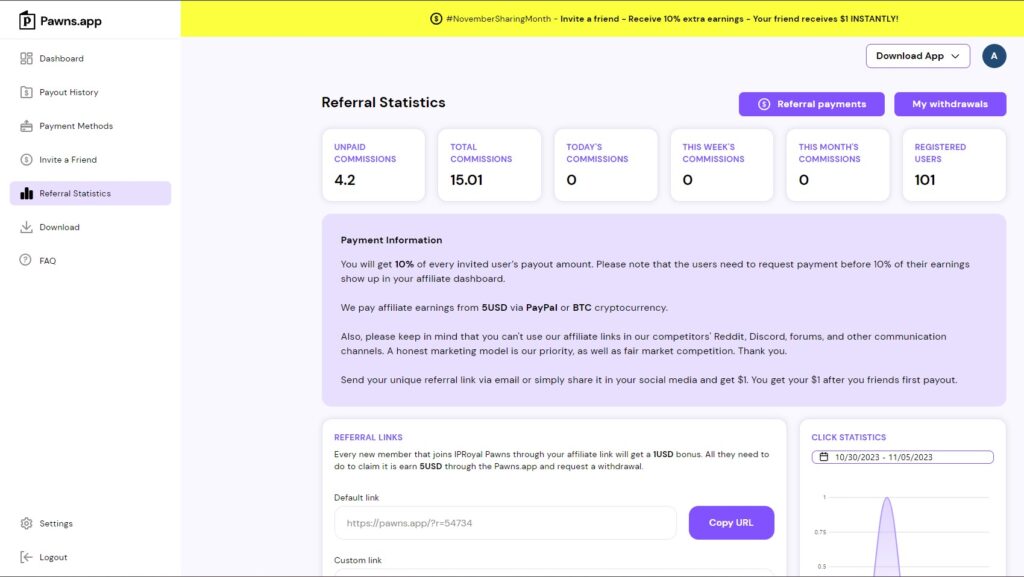
Task: Click the Default link URL field
Action: [x=505, y=523]
